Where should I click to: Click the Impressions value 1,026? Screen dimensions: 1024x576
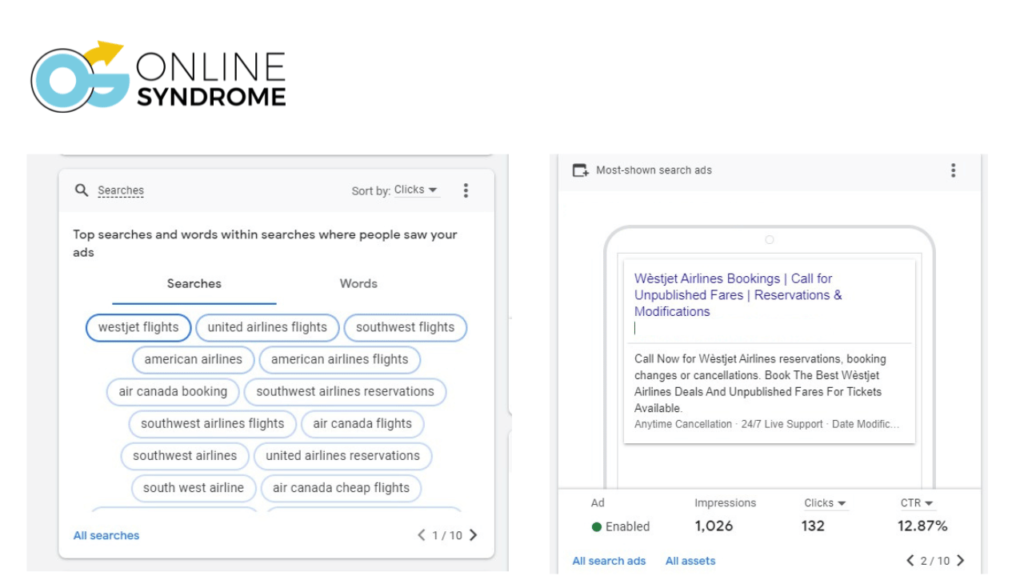714,526
